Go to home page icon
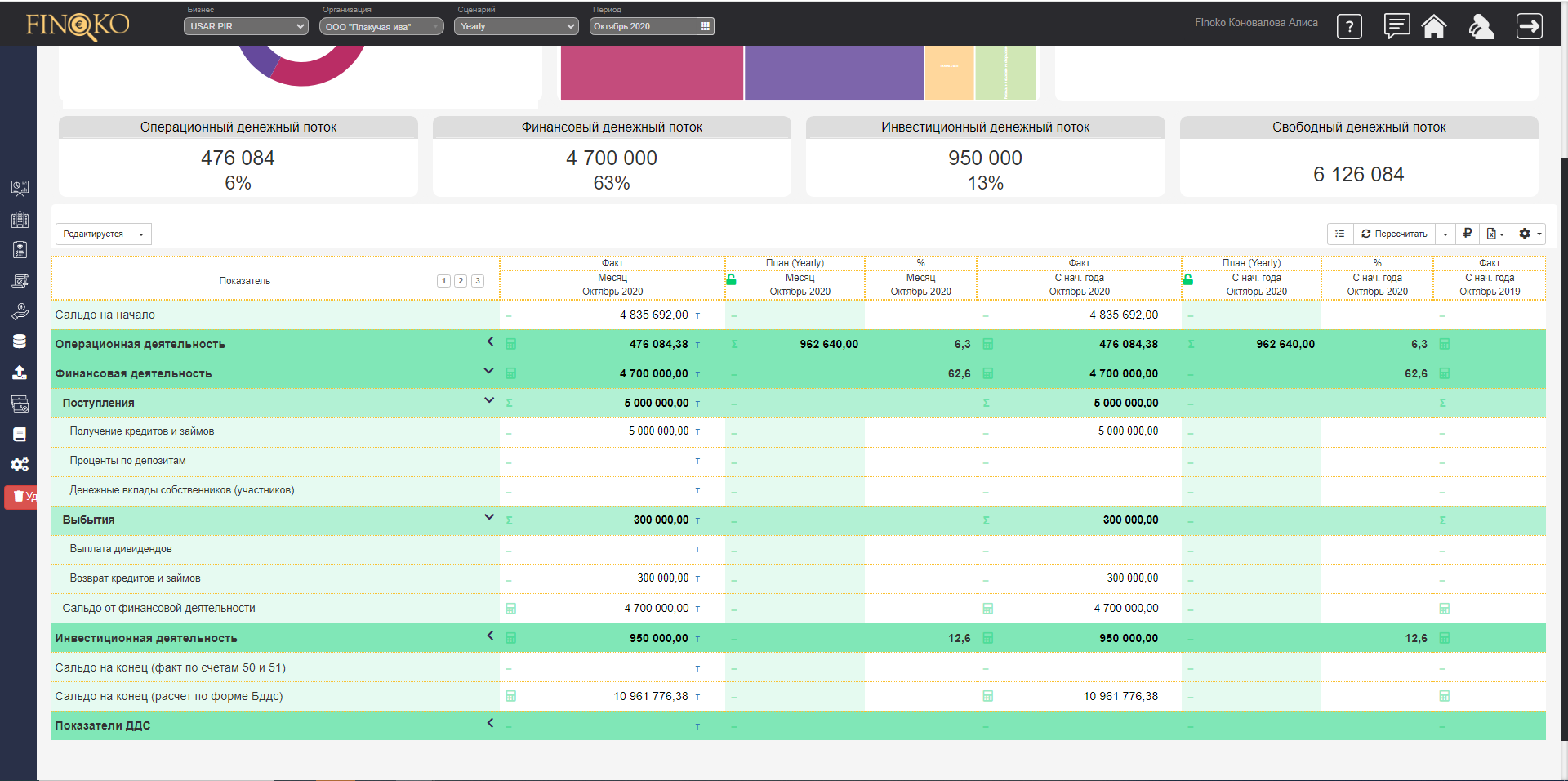Viewport: 1568px width, 781px height. coord(1434,27)
